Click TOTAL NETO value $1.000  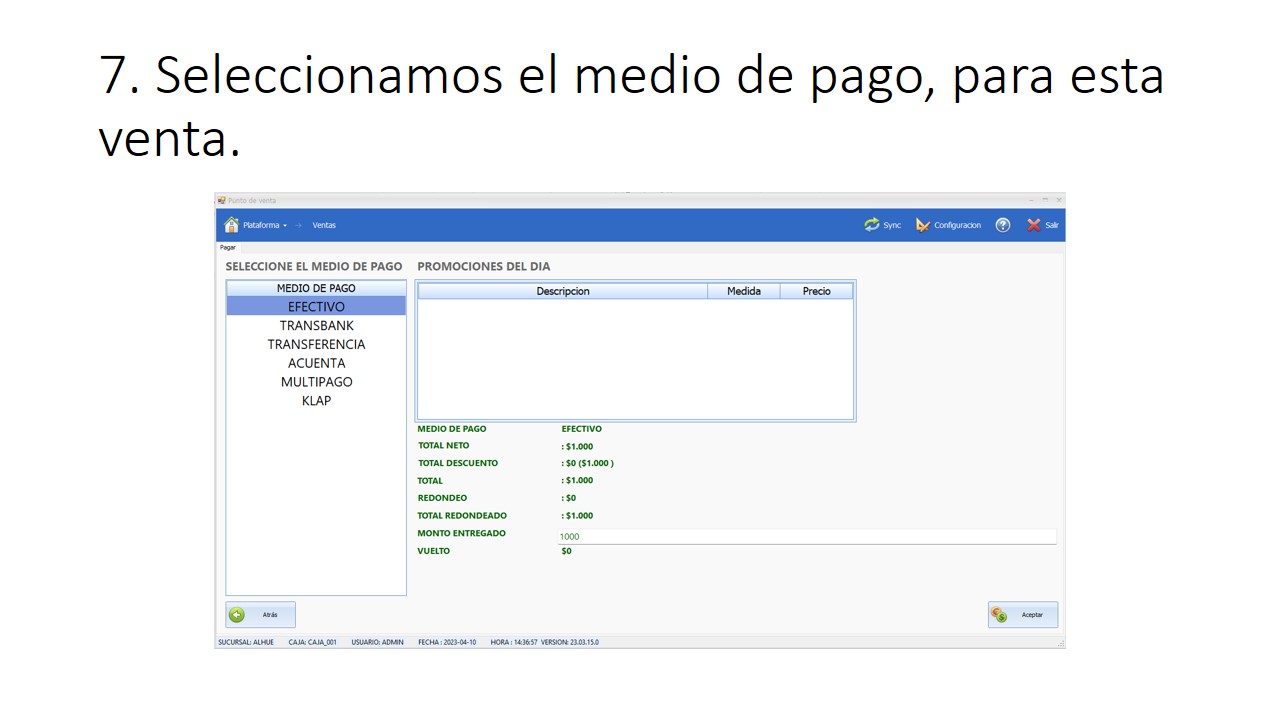pyautogui.click(x=577, y=446)
